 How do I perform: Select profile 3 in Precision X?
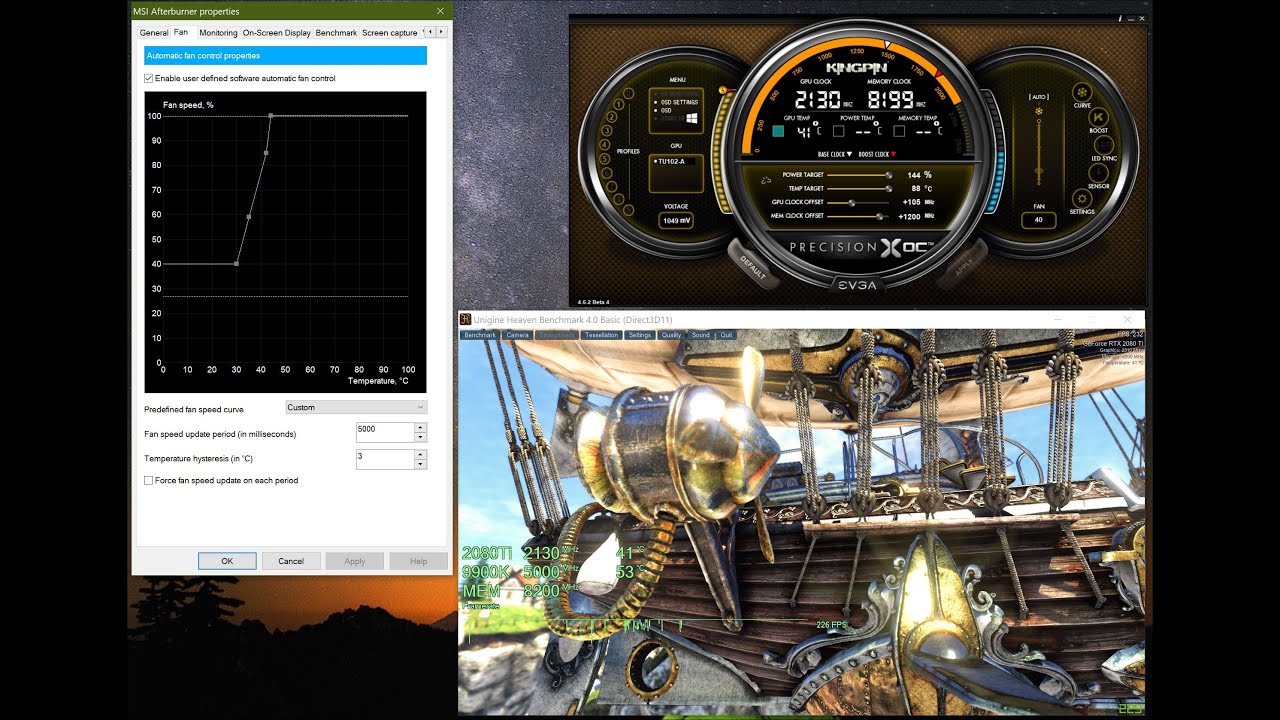[607, 131]
